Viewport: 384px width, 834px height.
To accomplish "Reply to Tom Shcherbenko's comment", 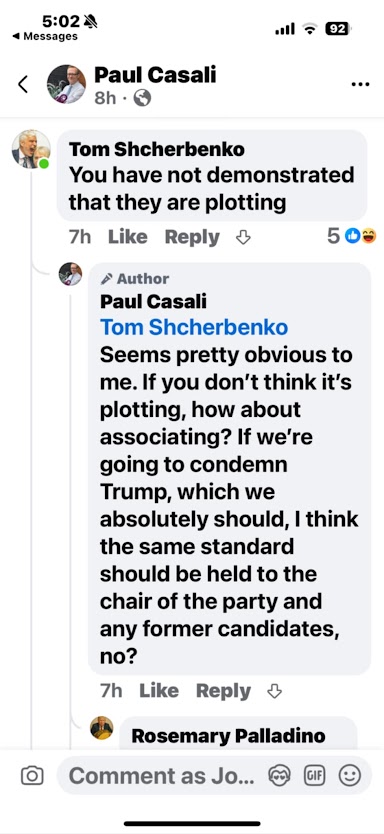I will click(192, 237).
